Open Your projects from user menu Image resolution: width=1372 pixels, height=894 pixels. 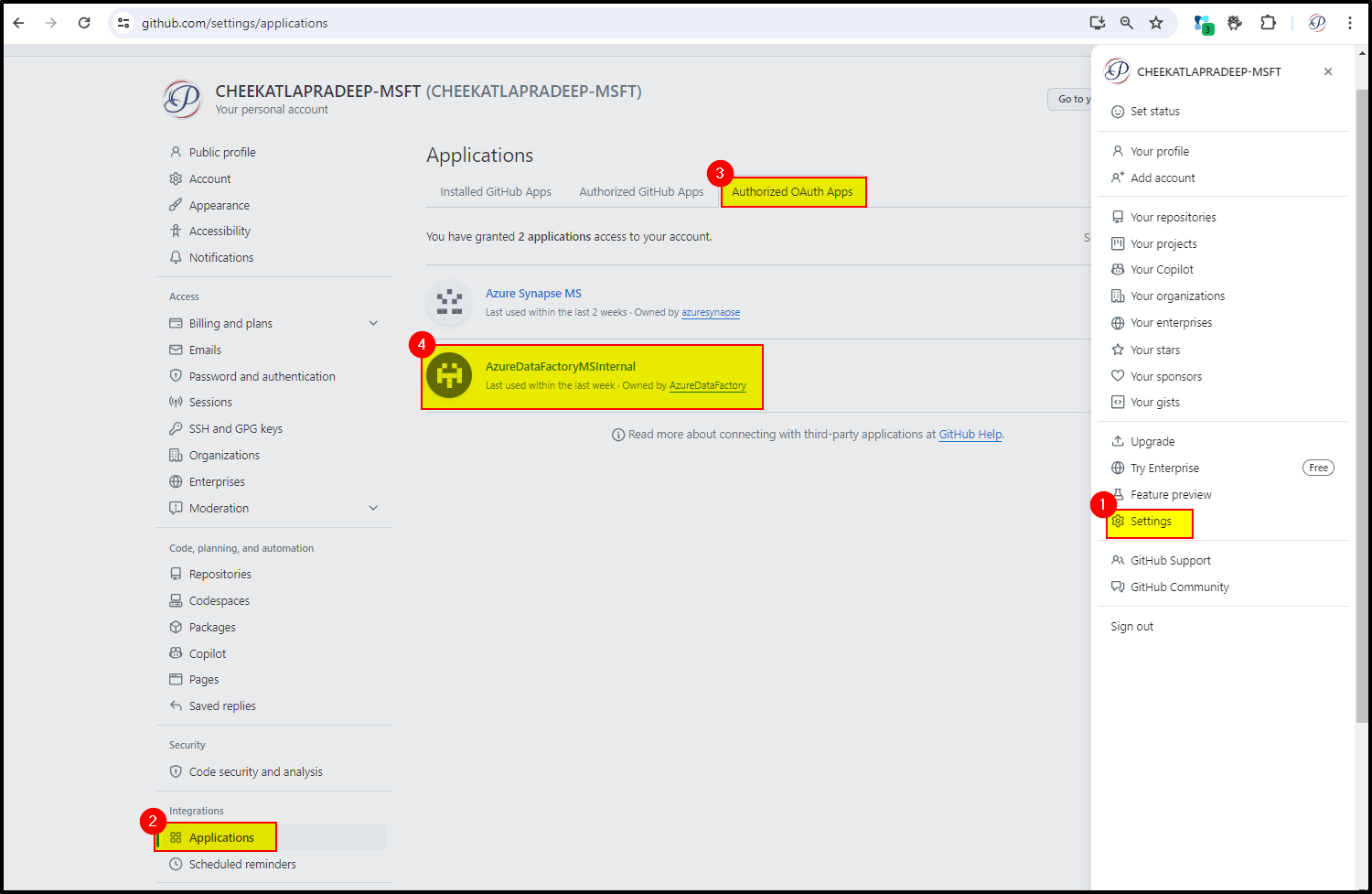[x=1163, y=243]
